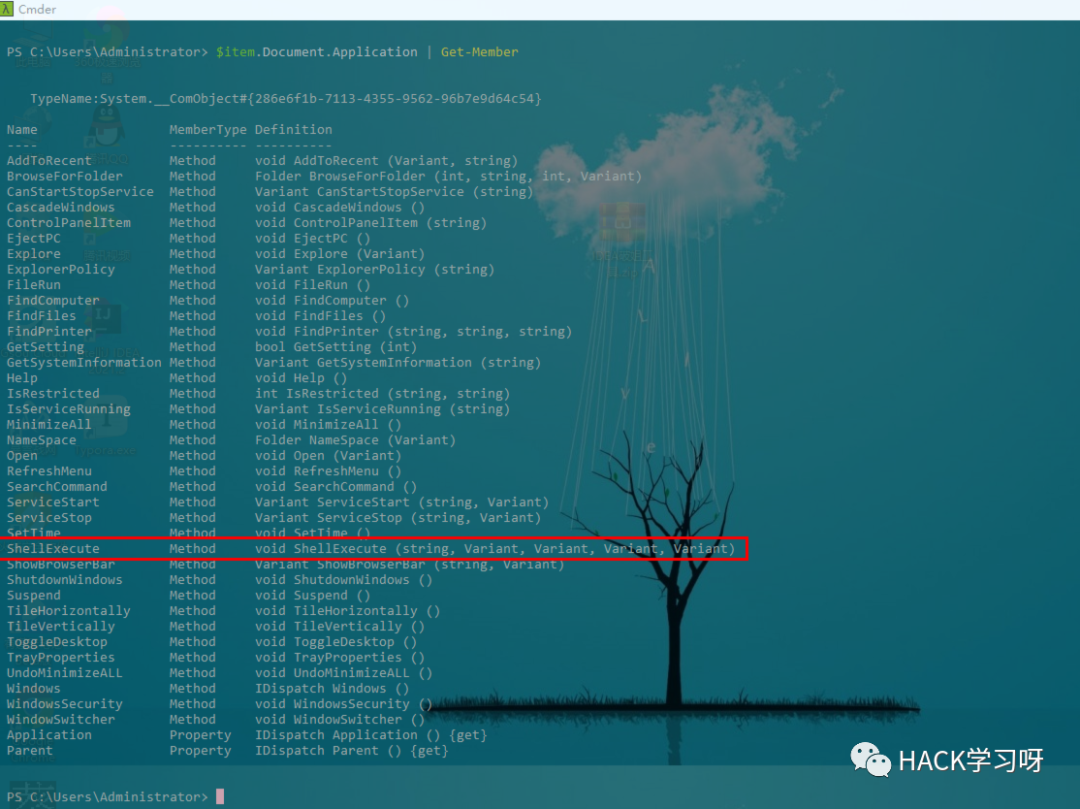Select the AddToRecent method name

49,160
